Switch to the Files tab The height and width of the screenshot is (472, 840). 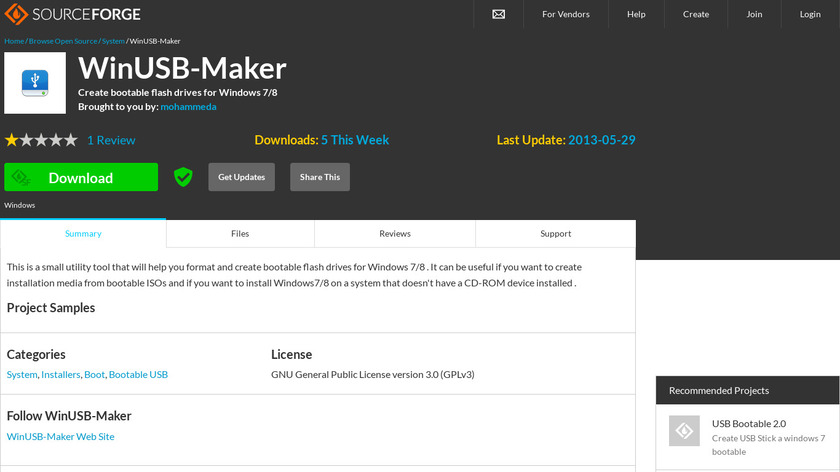coord(240,234)
